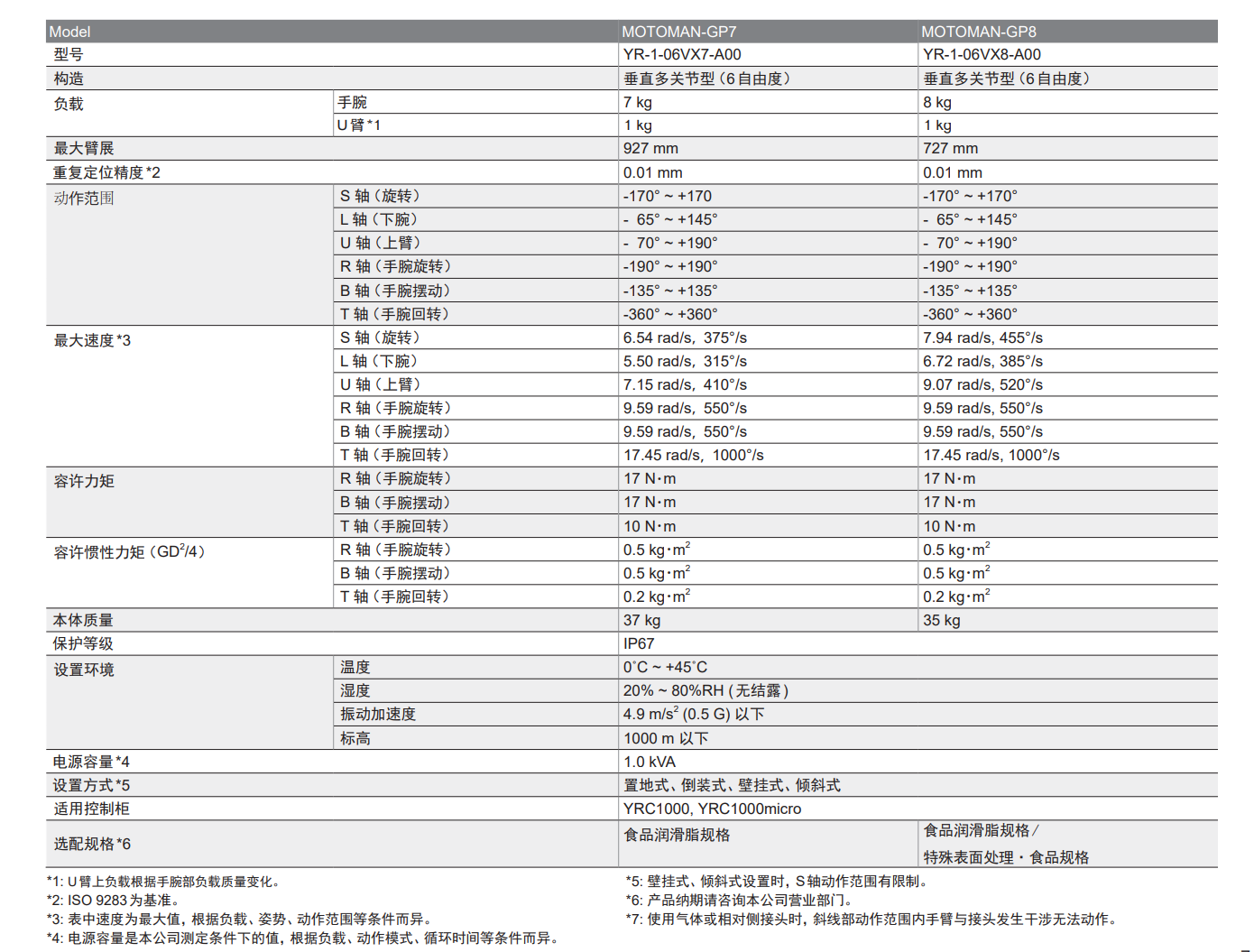Image resolution: width=1254 pixels, height=952 pixels.
Task: Click 特殊表面处理・食品规格 in GP8 column
Action: [x=1006, y=857]
